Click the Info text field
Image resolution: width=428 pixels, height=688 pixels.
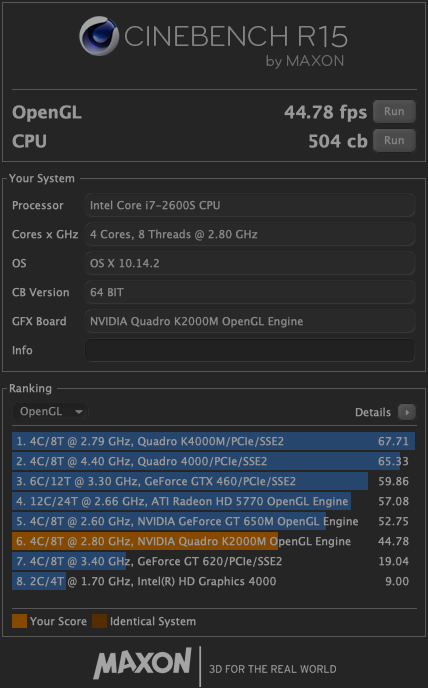coord(250,350)
